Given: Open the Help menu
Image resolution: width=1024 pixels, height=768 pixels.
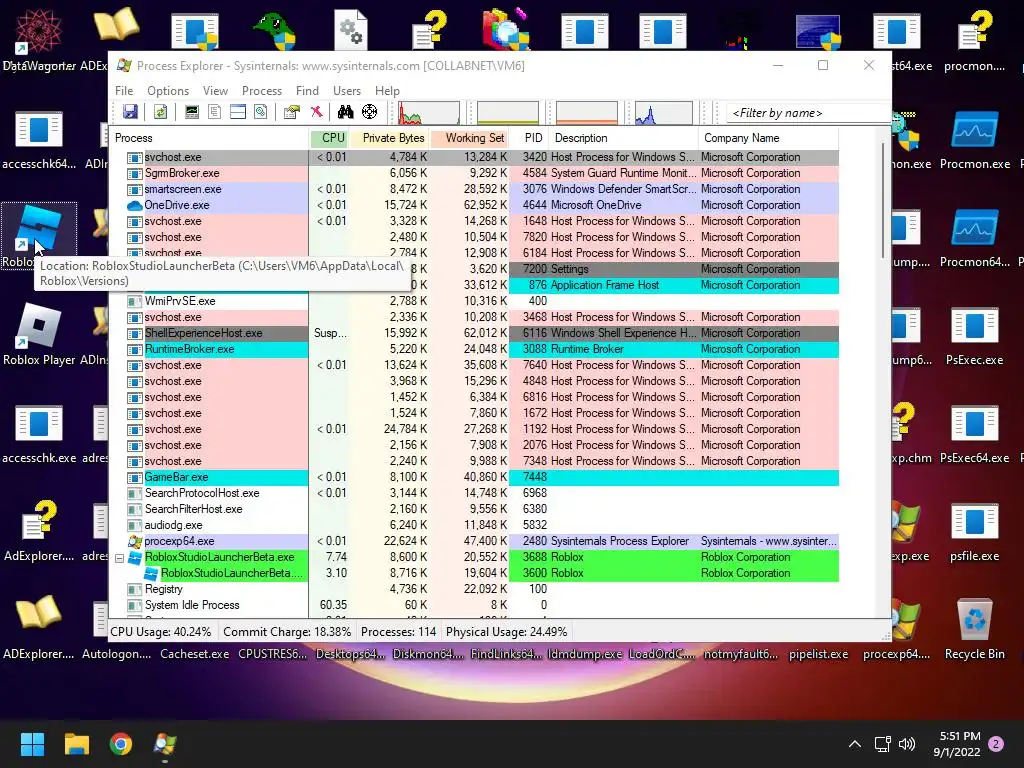Looking at the screenshot, I should point(387,91).
